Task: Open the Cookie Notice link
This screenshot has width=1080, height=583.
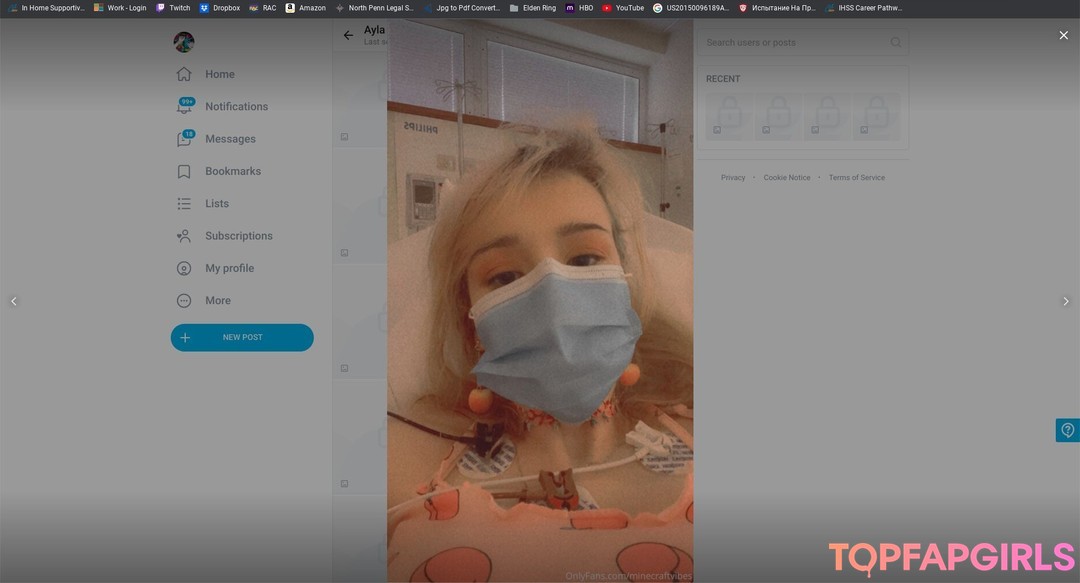Action: point(787,178)
